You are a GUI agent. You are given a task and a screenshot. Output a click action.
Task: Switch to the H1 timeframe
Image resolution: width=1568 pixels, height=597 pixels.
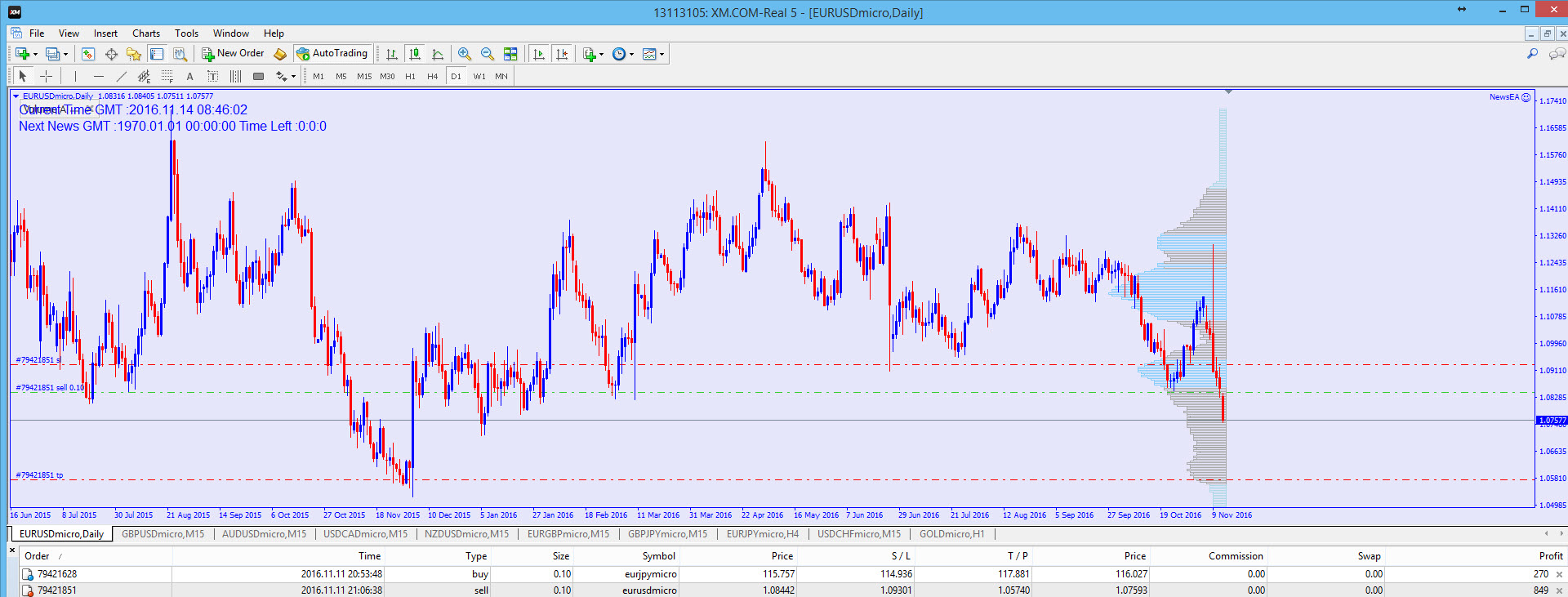click(x=410, y=76)
